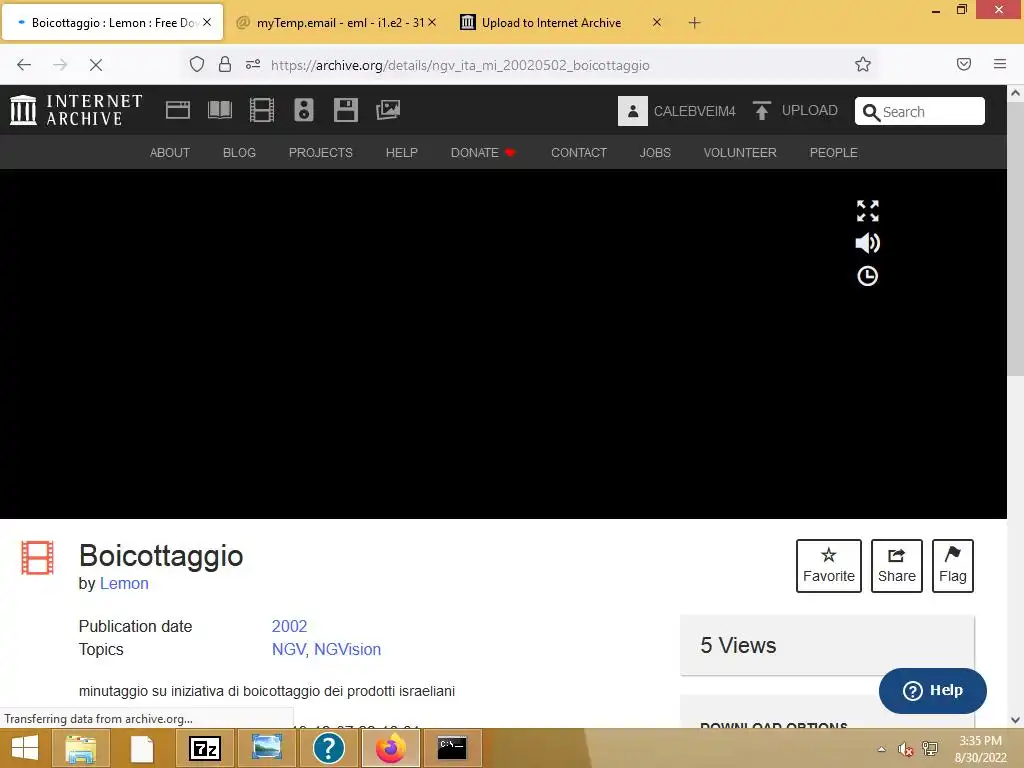Close the myTemp.email tab
1024x768 pixels.
[x=432, y=22]
